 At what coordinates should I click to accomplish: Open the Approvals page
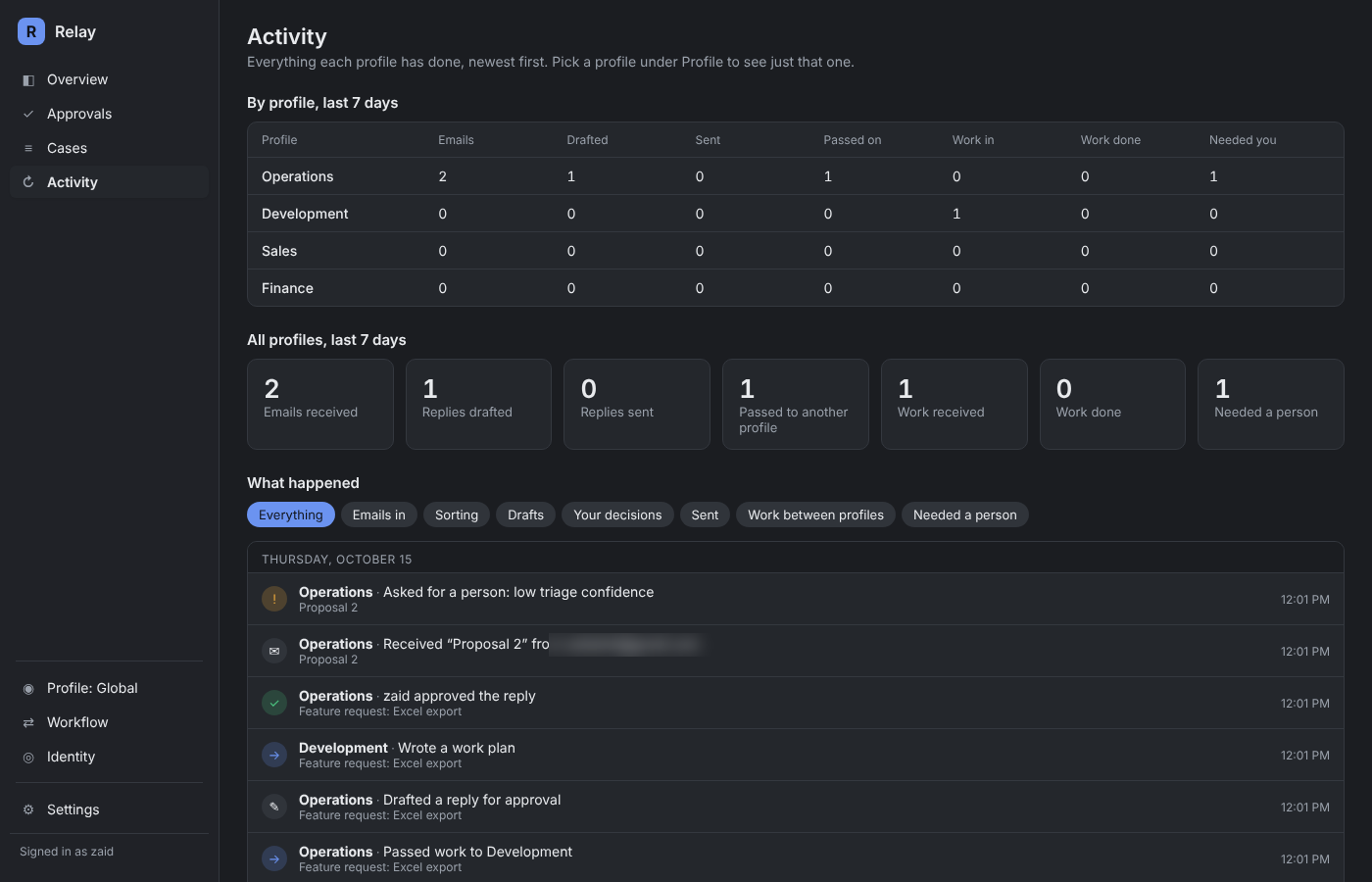(109, 114)
